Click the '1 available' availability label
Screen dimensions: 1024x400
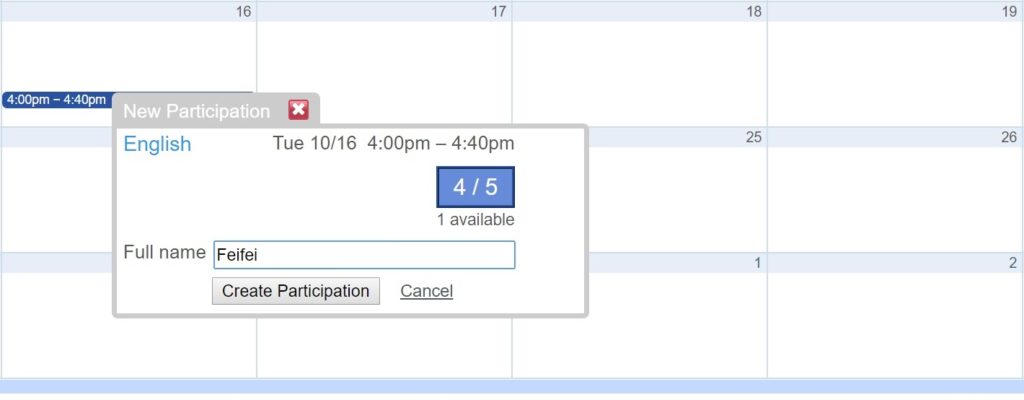click(475, 220)
